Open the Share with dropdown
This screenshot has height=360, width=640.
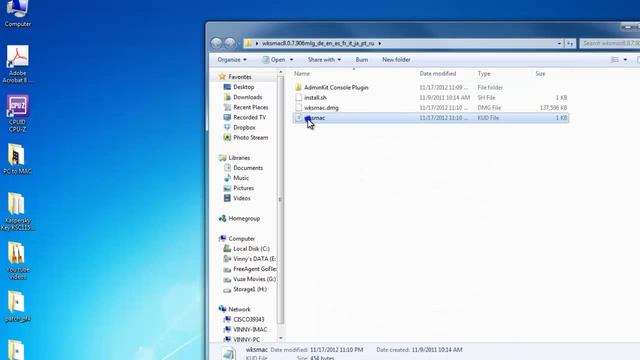(x=324, y=60)
